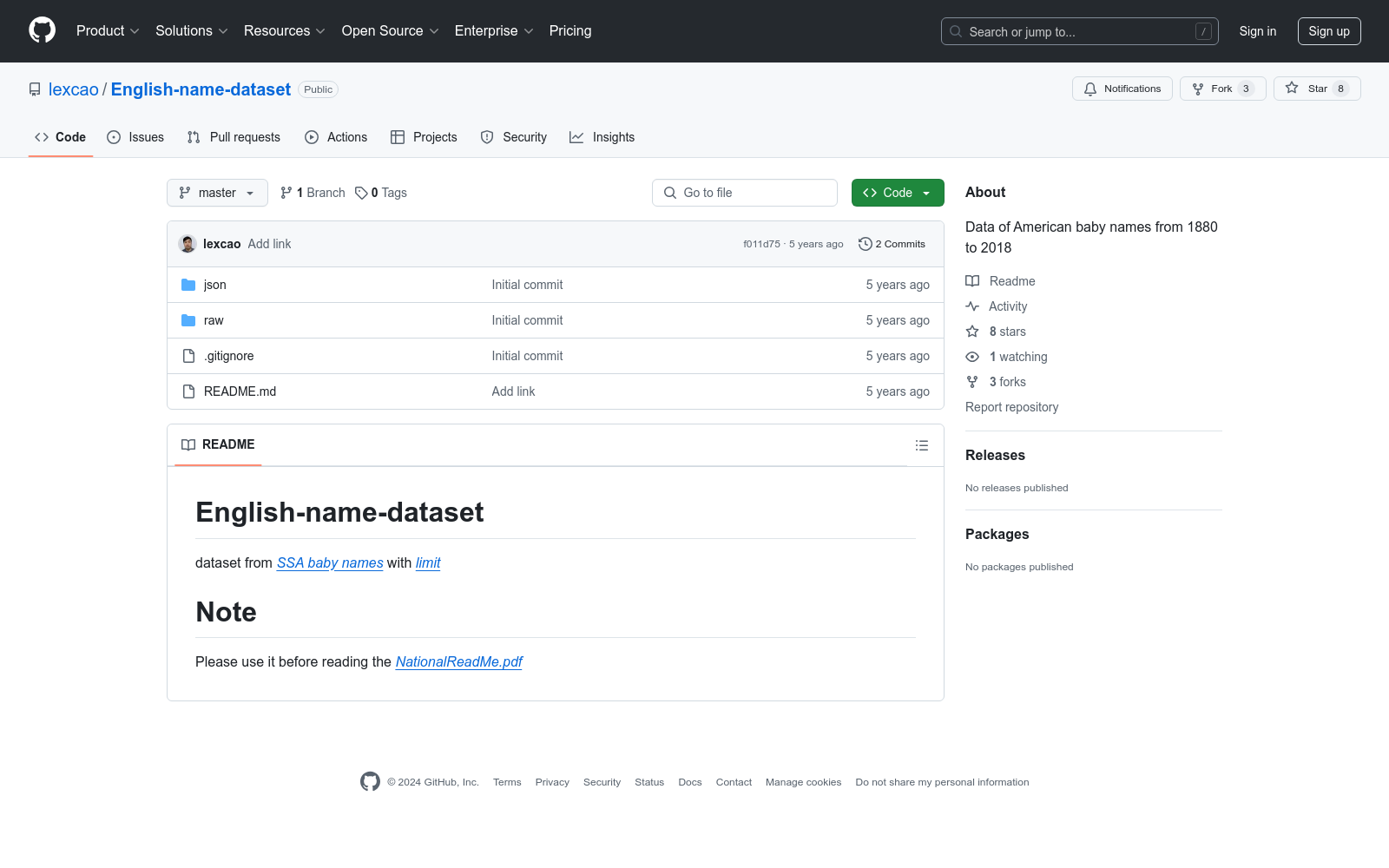
Task: Click the footer Status link
Action: click(649, 782)
